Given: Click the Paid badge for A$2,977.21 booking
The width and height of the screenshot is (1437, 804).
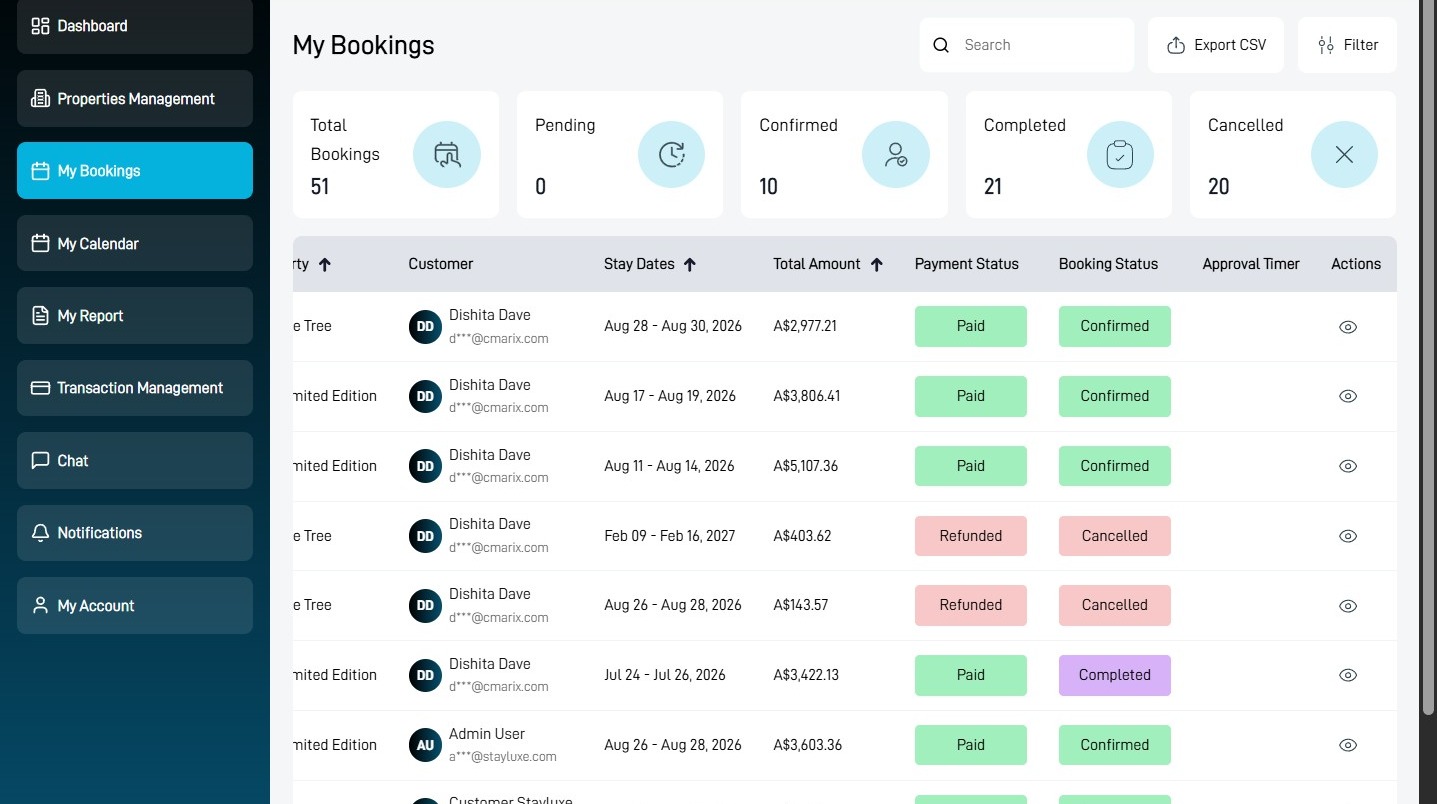Looking at the screenshot, I should tap(971, 326).
